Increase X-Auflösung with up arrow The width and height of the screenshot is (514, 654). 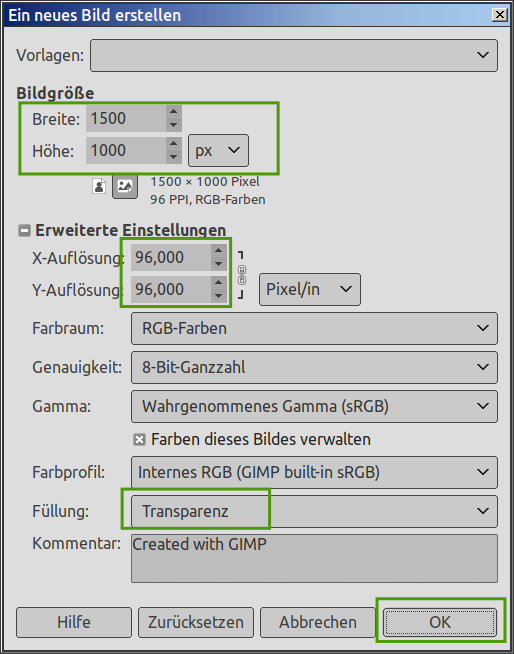click(x=219, y=250)
